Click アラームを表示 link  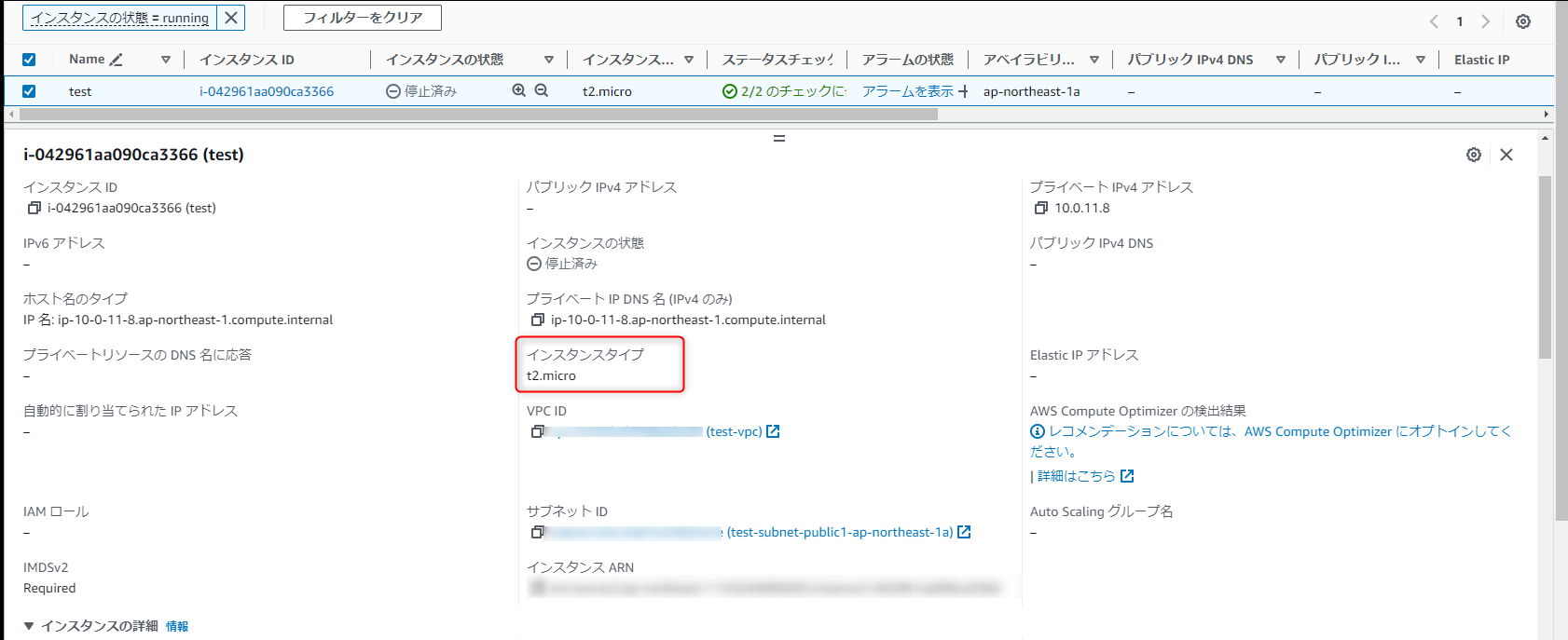pyautogui.click(x=908, y=91)
